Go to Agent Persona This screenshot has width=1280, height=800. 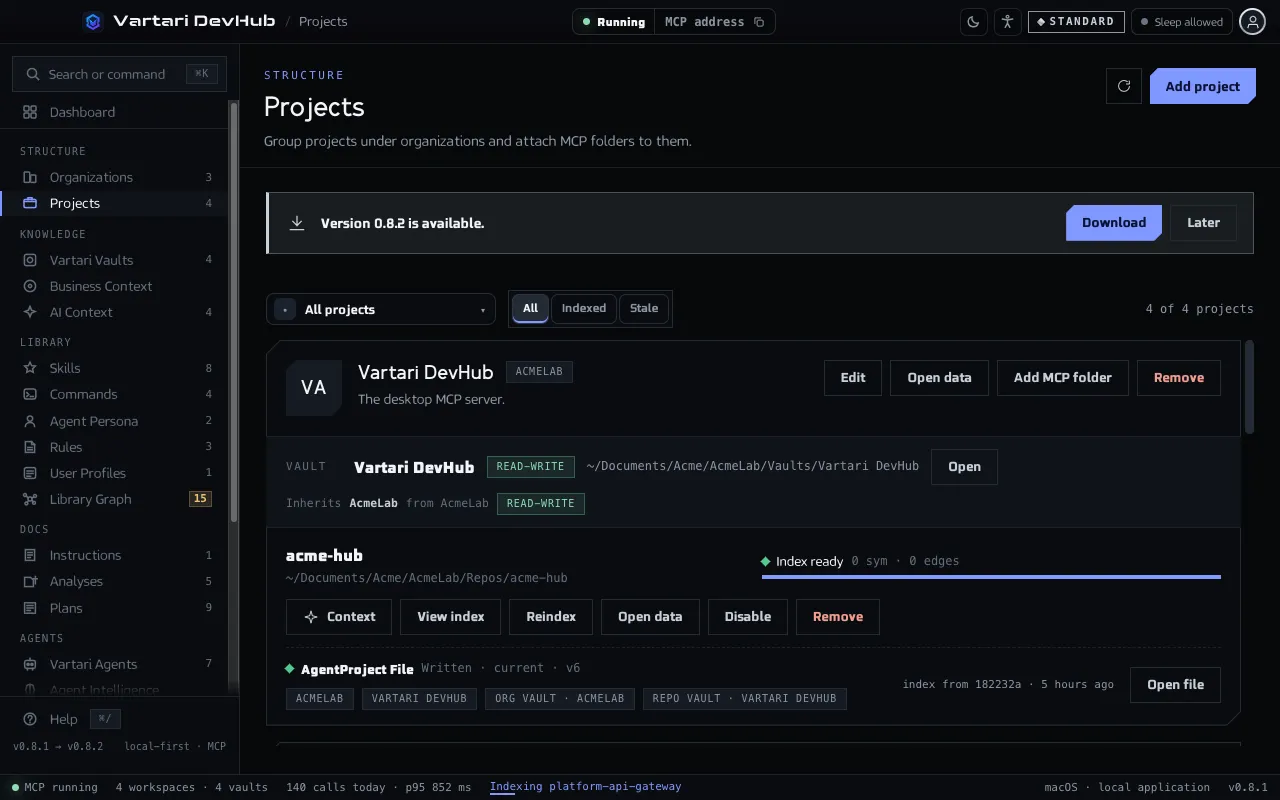[x=115, y=421]
